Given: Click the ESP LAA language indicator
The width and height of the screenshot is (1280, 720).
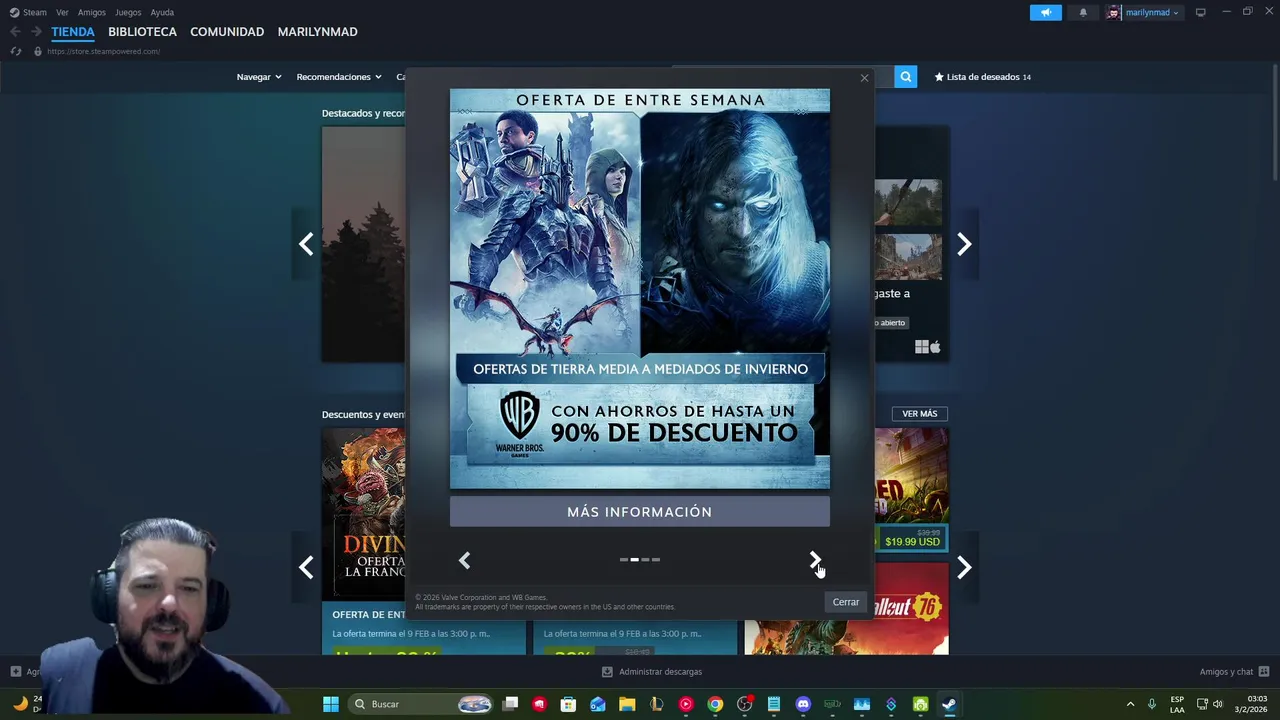Looking at the screenshot, I should click(1177, 704).
